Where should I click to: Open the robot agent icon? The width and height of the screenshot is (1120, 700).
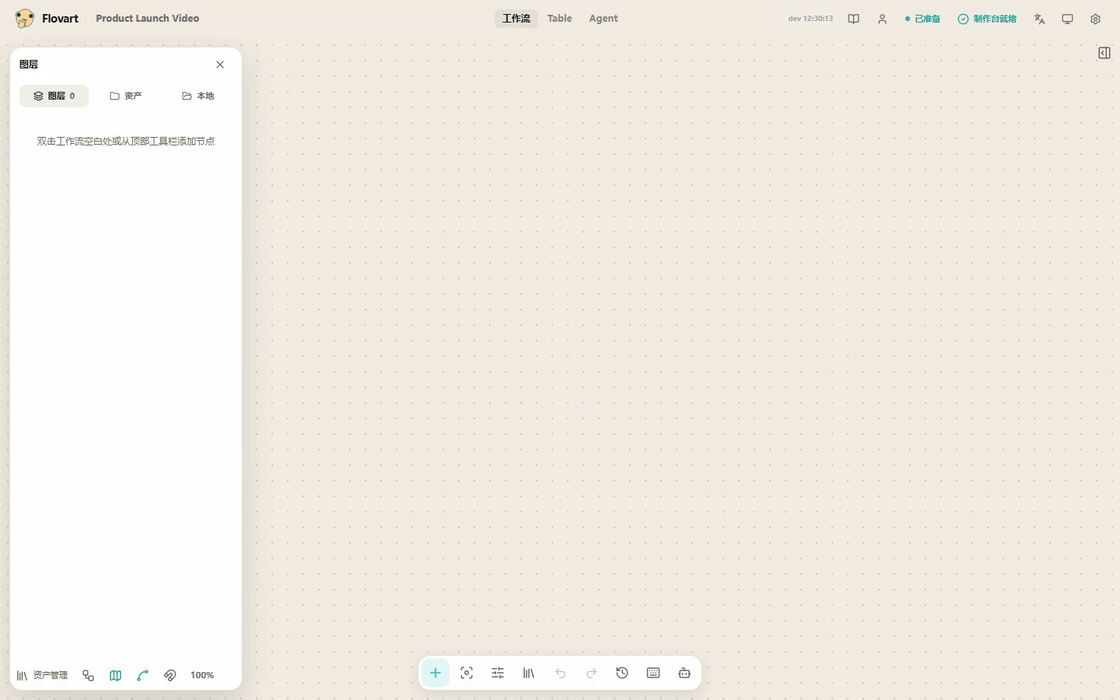(x=684, y=673)
